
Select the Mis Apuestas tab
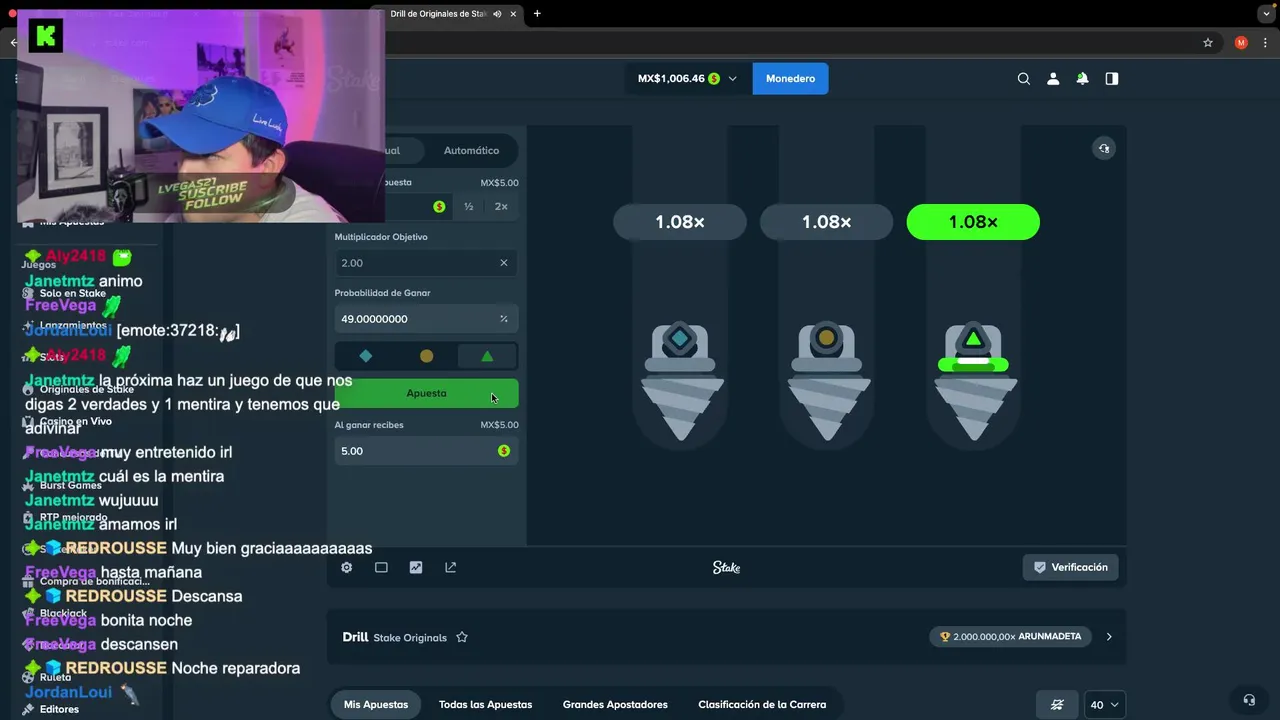coord(376,705)
